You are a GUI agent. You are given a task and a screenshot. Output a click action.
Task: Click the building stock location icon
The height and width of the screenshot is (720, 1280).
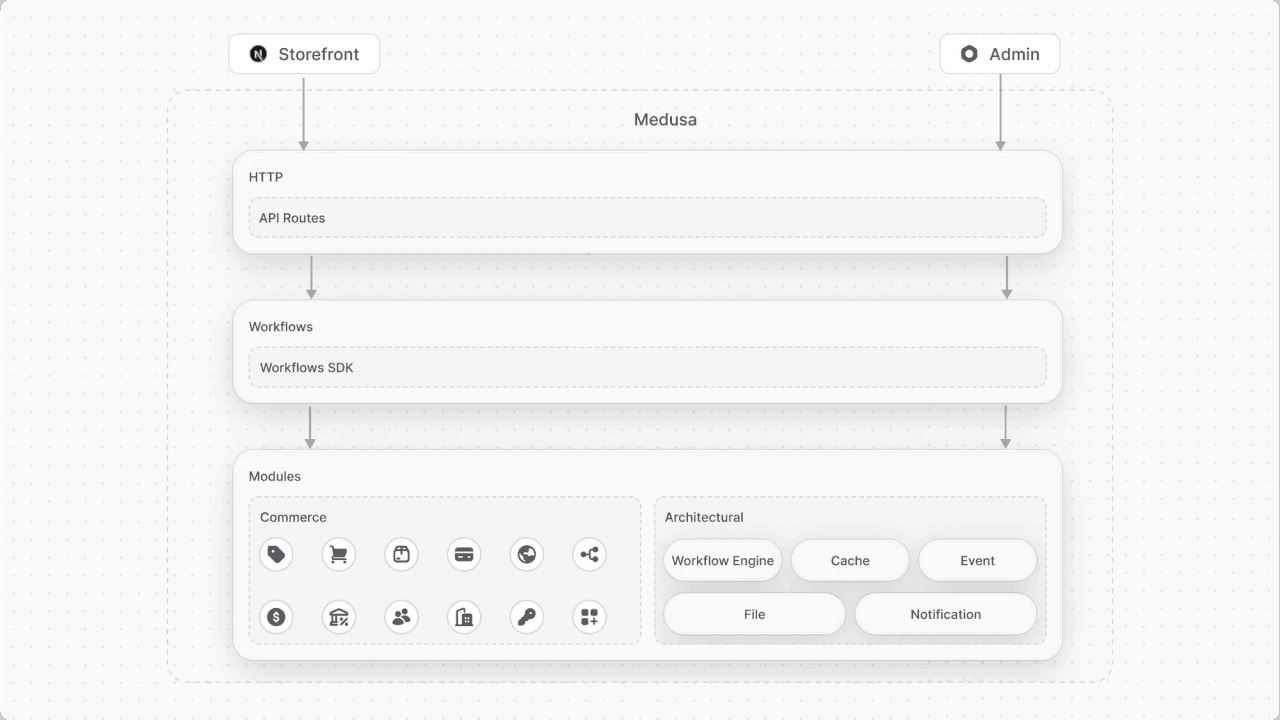click(464, 617)
